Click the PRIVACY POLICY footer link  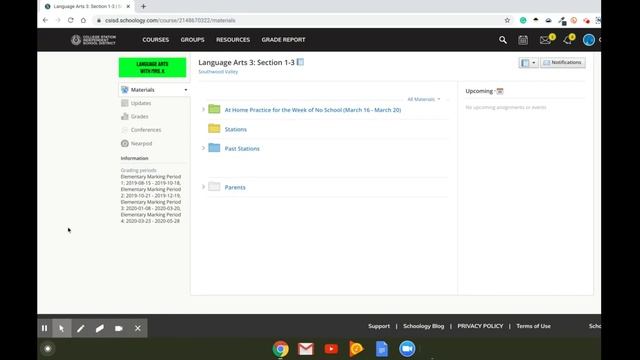[480, 326]
